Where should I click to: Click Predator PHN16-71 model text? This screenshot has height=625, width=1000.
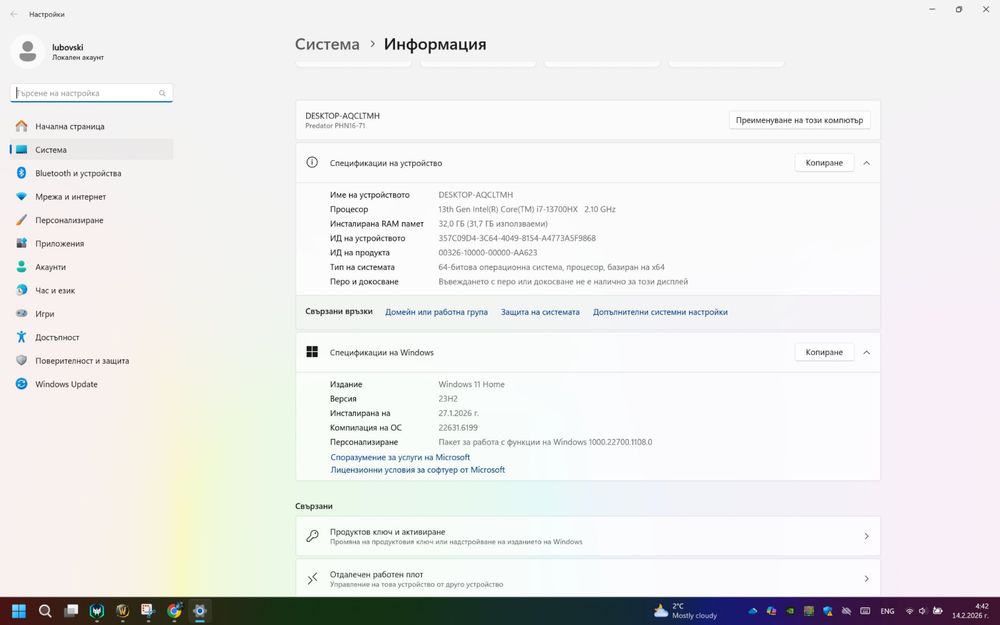tap(335, 126)
